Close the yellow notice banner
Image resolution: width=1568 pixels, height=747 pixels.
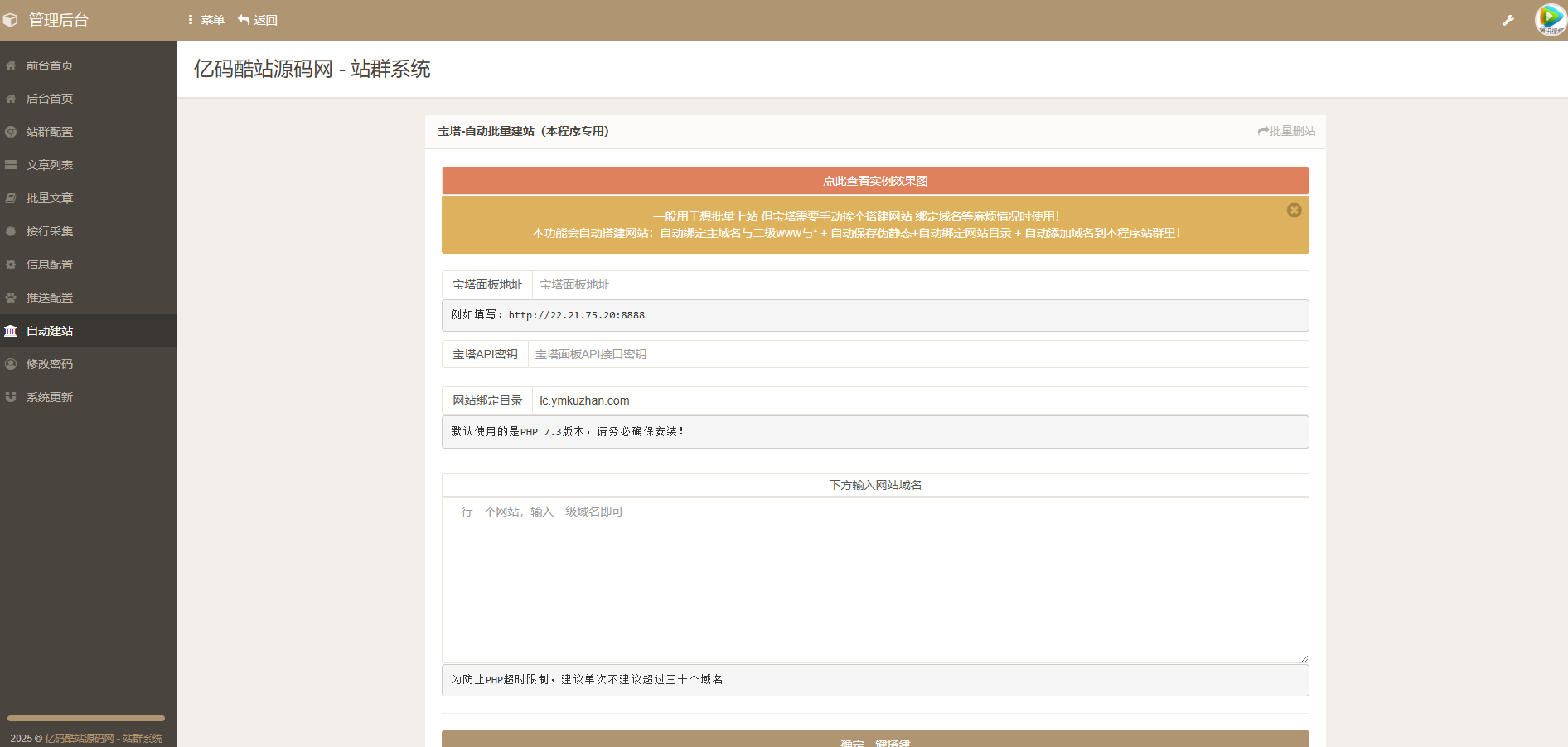click(1294, 211)
